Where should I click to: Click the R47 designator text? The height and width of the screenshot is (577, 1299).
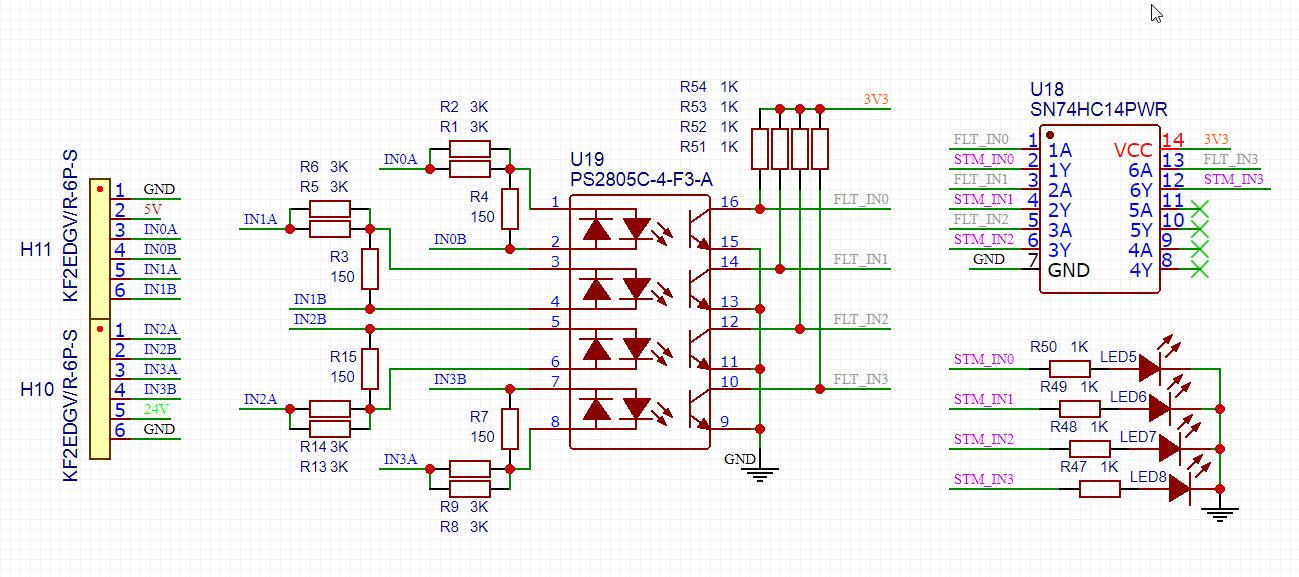pos(1074,467)
